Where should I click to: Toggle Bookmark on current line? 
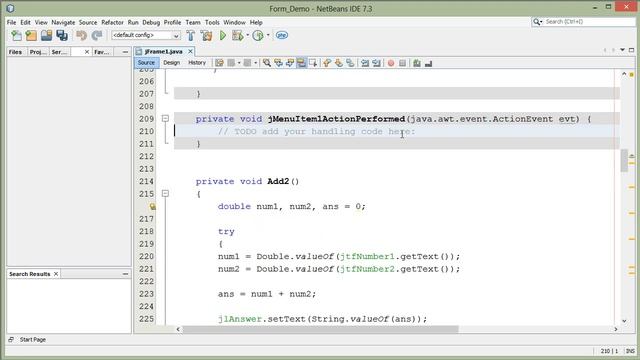tap(350, 63)
